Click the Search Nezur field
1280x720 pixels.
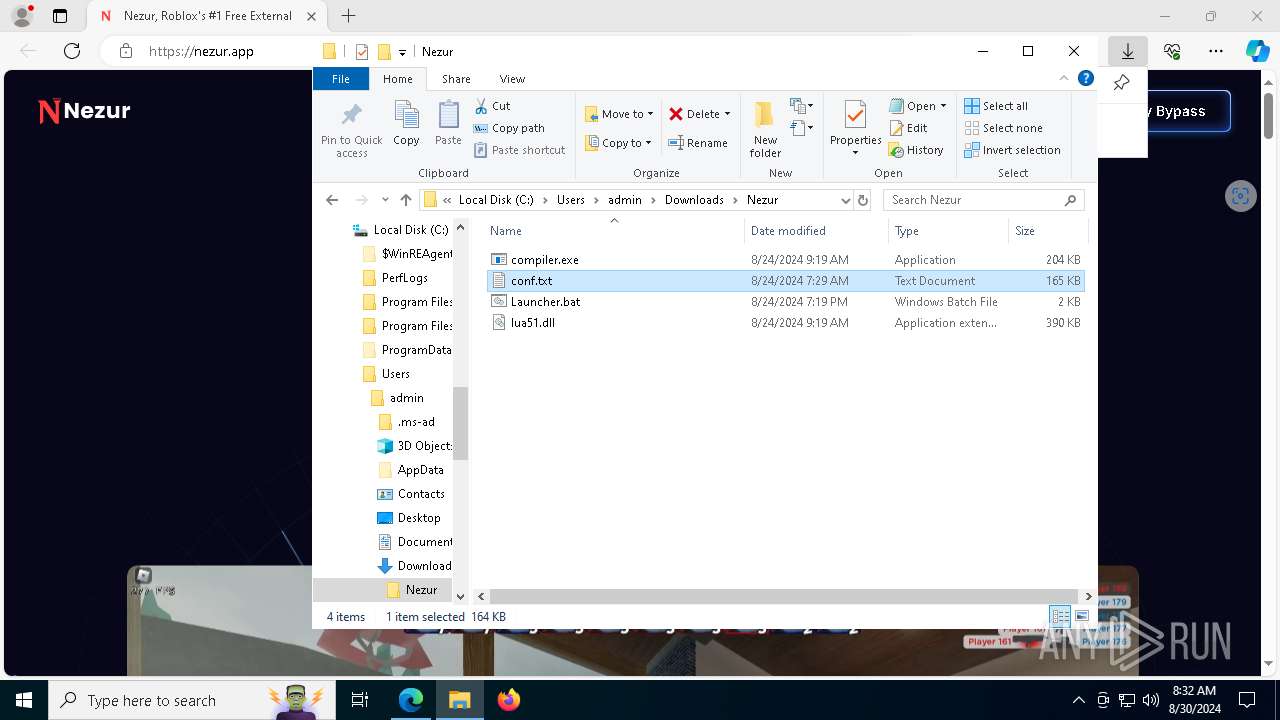pyautogui.click(x=983, y=200)
